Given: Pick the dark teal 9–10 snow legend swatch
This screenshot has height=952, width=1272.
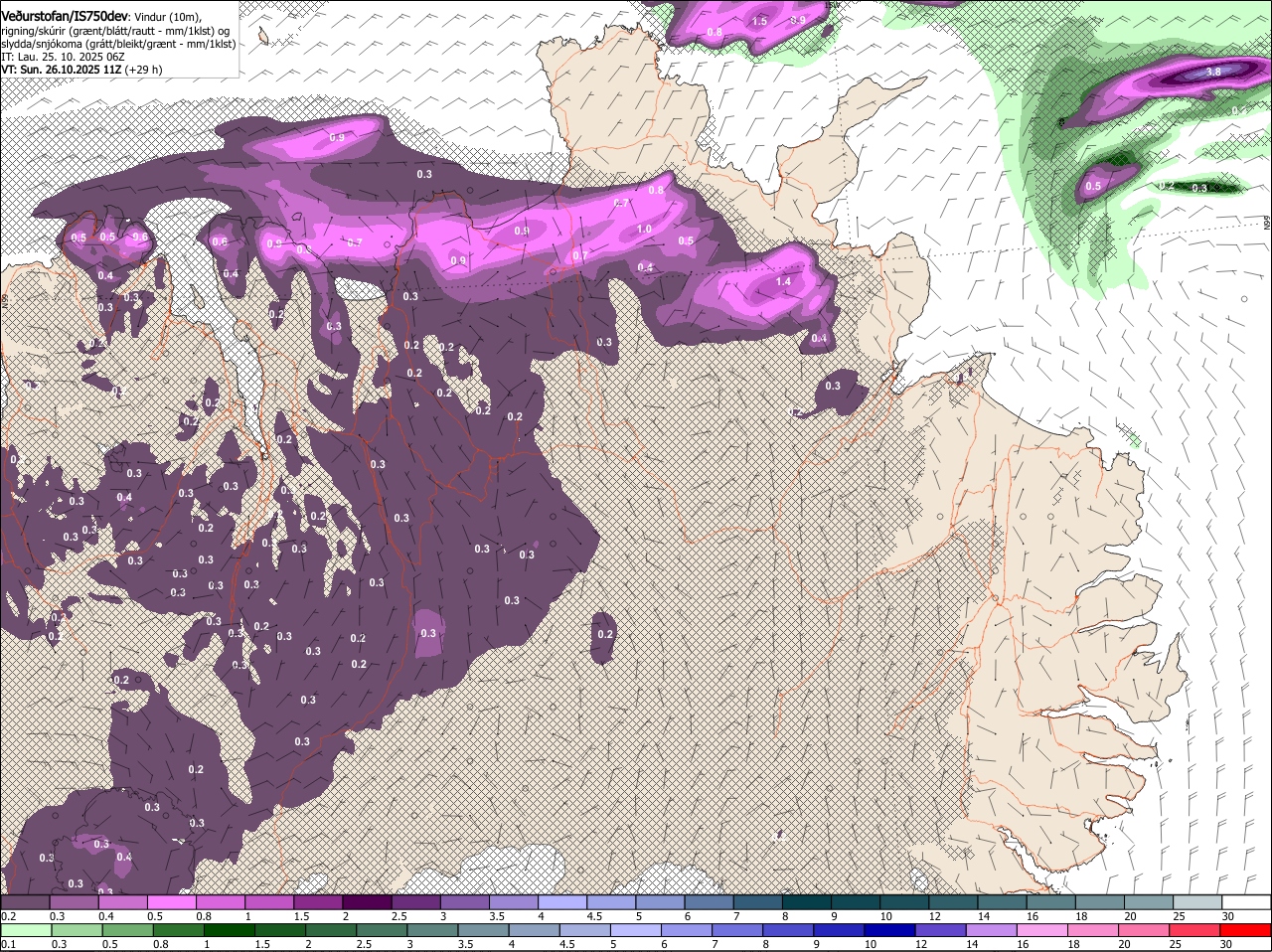Looking at the screenshot, I should (x=855, y=901).
